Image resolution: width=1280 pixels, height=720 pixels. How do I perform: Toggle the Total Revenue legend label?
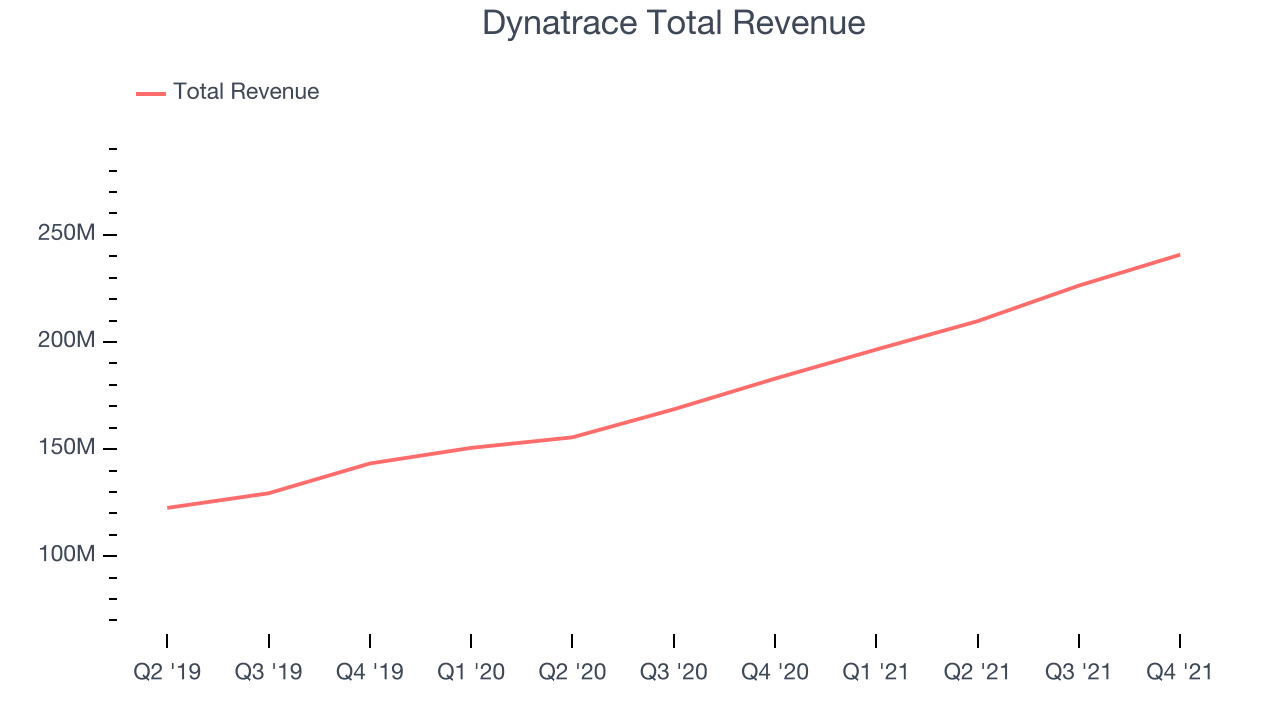pyautogui.click(x=246, y=92)
